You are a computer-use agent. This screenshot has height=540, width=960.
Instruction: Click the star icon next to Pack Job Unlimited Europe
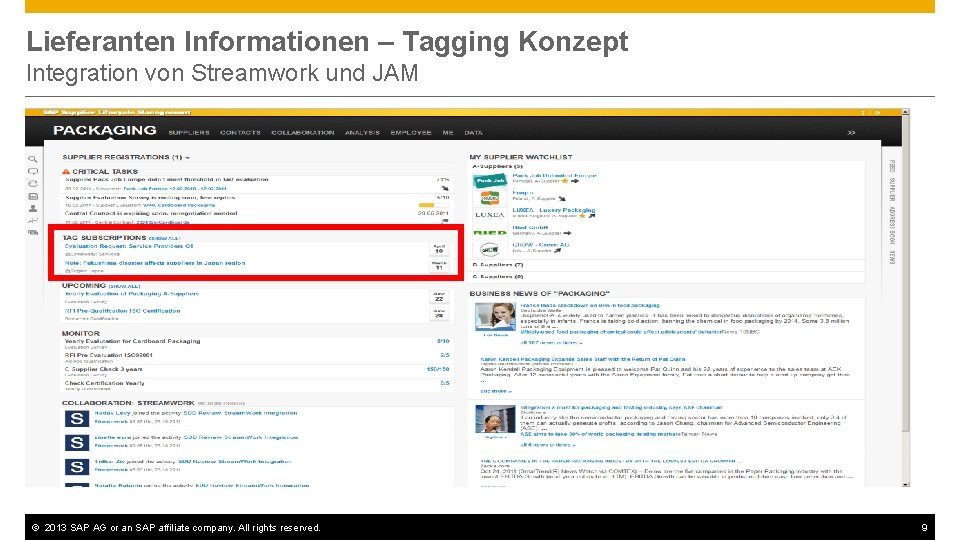click(x=565, y=181)
